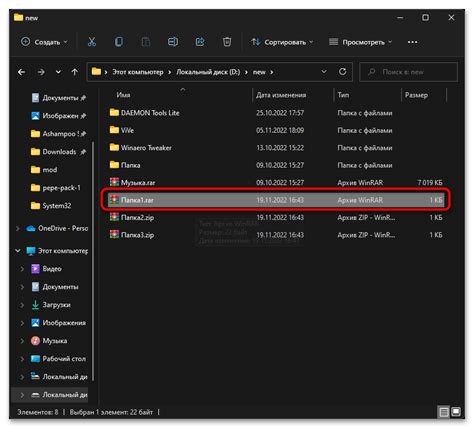Viewport: 474px width, 428px height.
Task: Expand the OneDrive tree node
Action: (18, 228)
